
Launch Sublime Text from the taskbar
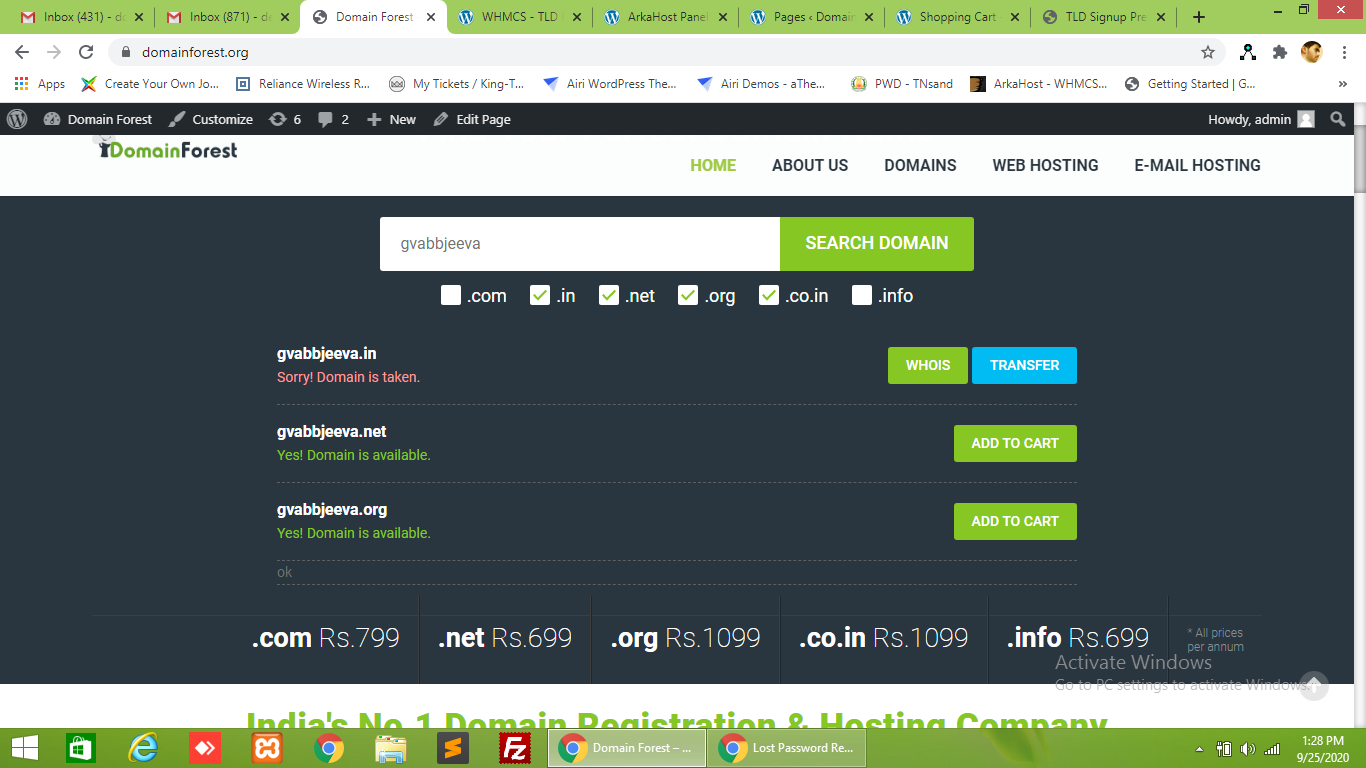(453, 748)
